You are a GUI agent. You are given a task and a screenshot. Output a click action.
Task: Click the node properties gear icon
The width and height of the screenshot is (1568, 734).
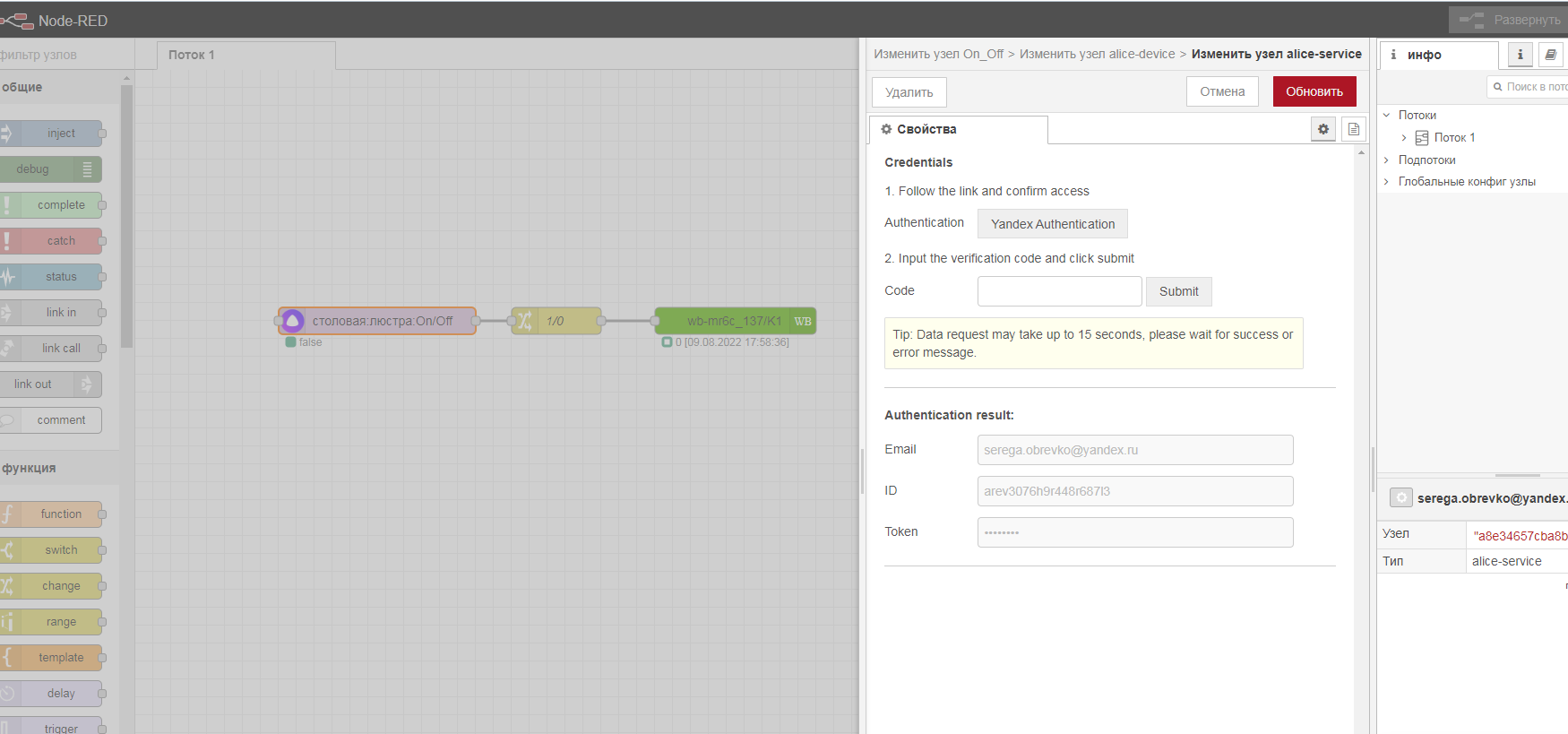coord(1322,129)
